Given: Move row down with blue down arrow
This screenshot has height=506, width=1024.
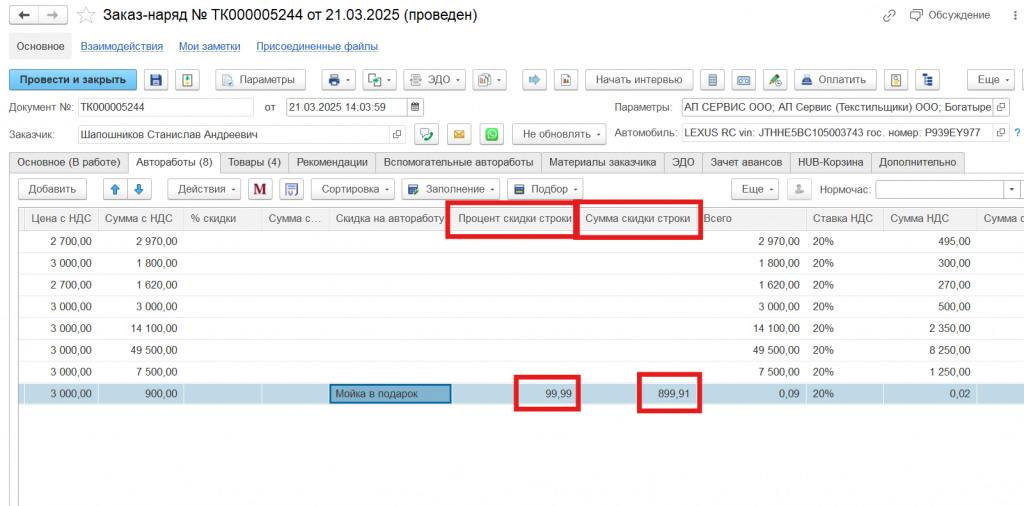Looking at the screenshot, I should (138, 189).
